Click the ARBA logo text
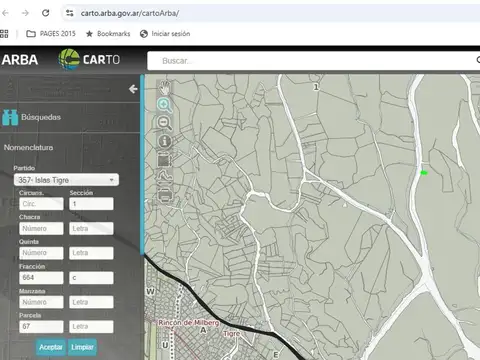Image resolution: width=480 pixels, height=360 pixels. click(20, 60)
